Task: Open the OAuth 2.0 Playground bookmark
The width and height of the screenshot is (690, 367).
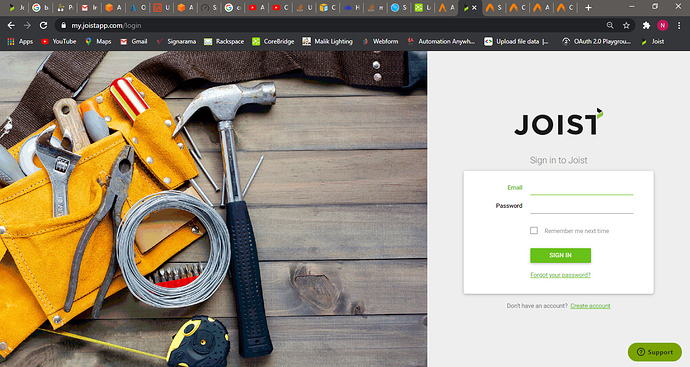Action: tap(597, 41)
